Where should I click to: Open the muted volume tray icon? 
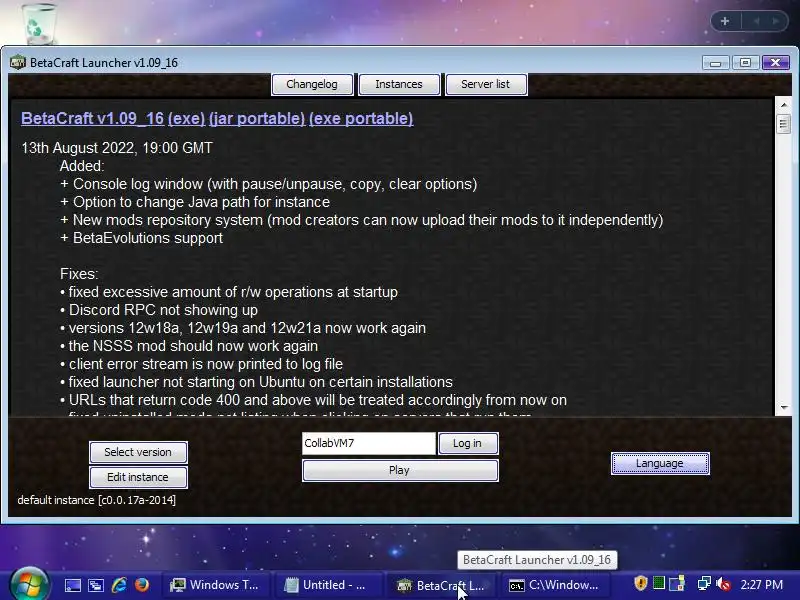[x=723, y=584]
